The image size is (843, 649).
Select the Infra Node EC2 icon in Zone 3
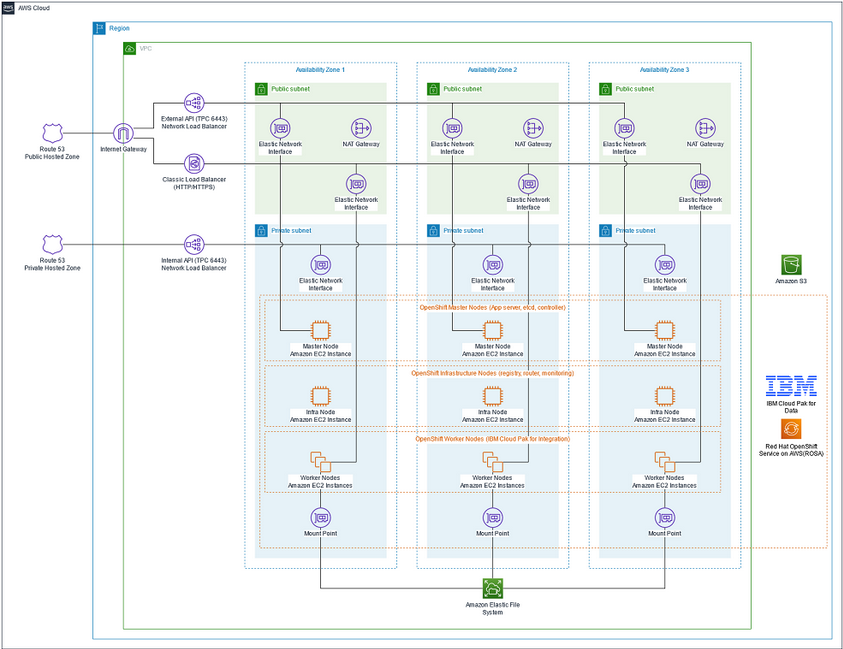(665, 396)
